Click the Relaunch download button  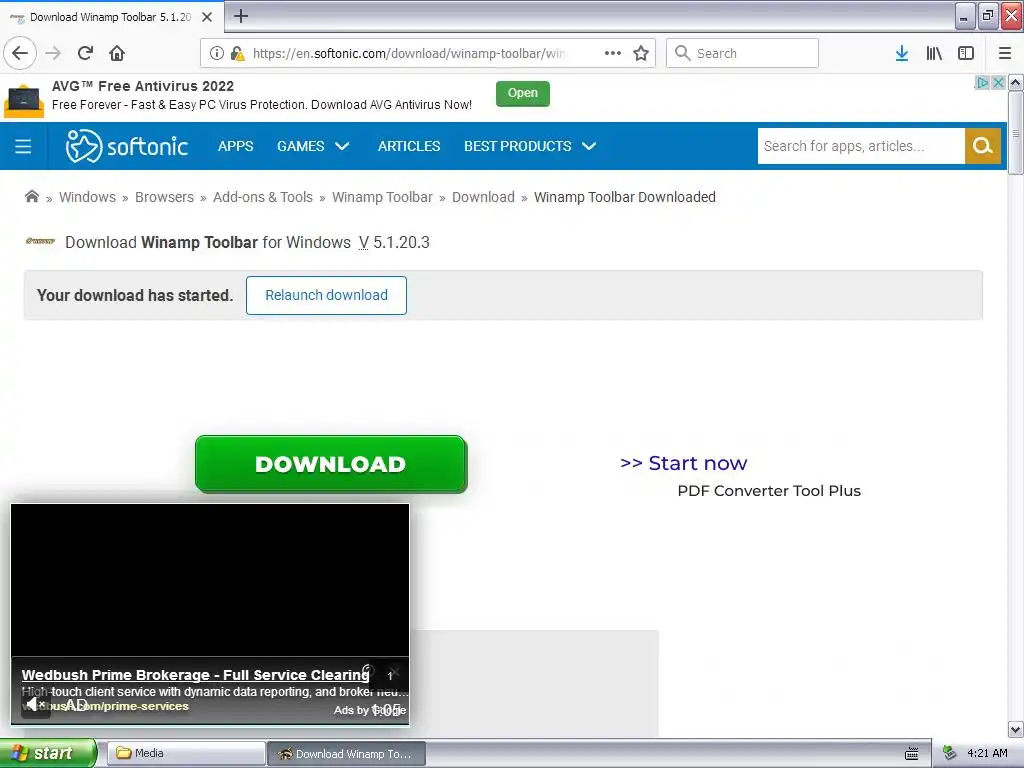point(327,295)
